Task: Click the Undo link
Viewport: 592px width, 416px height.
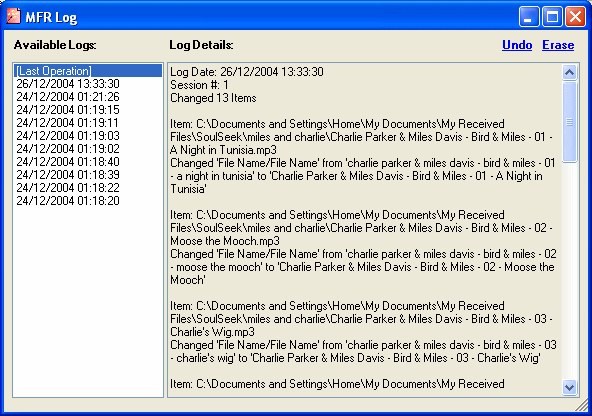Action: click(x=517, y=45)
